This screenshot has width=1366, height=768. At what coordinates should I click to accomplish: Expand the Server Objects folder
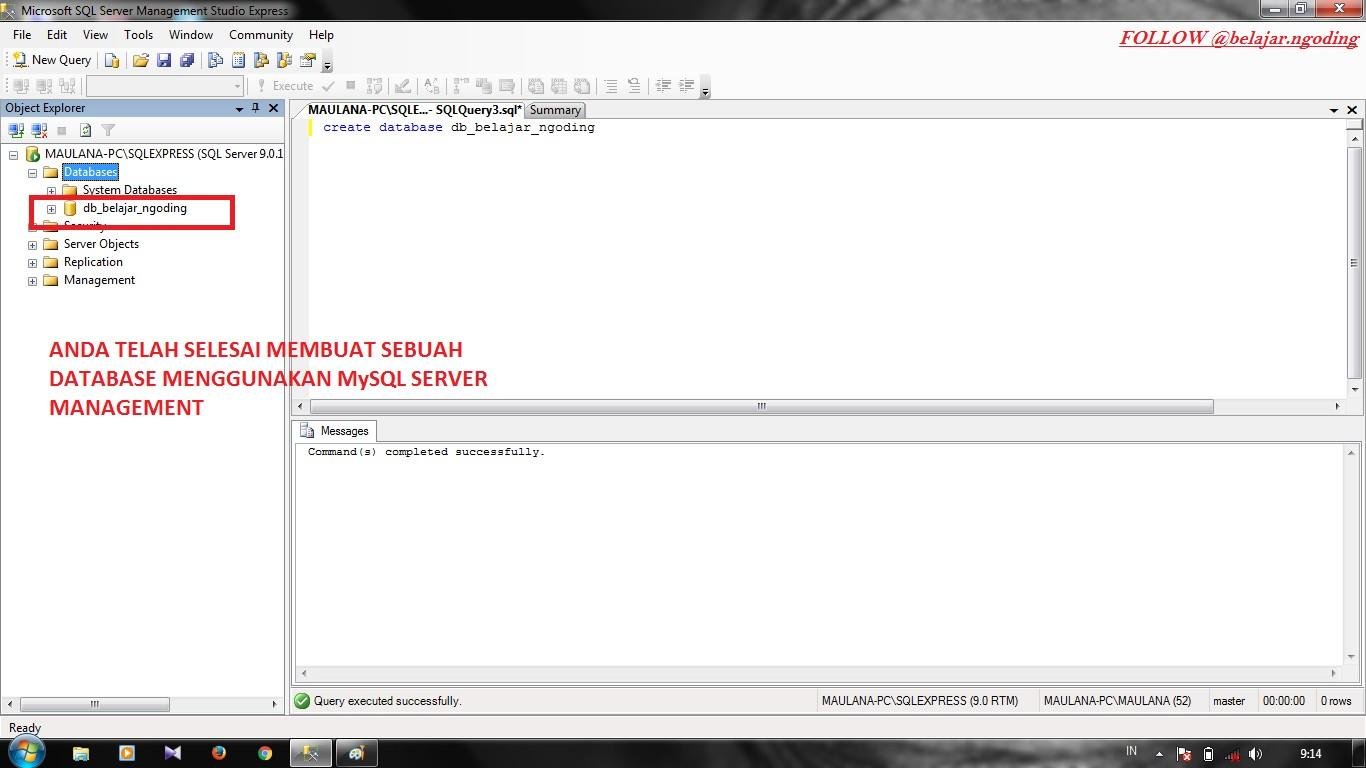32,245
